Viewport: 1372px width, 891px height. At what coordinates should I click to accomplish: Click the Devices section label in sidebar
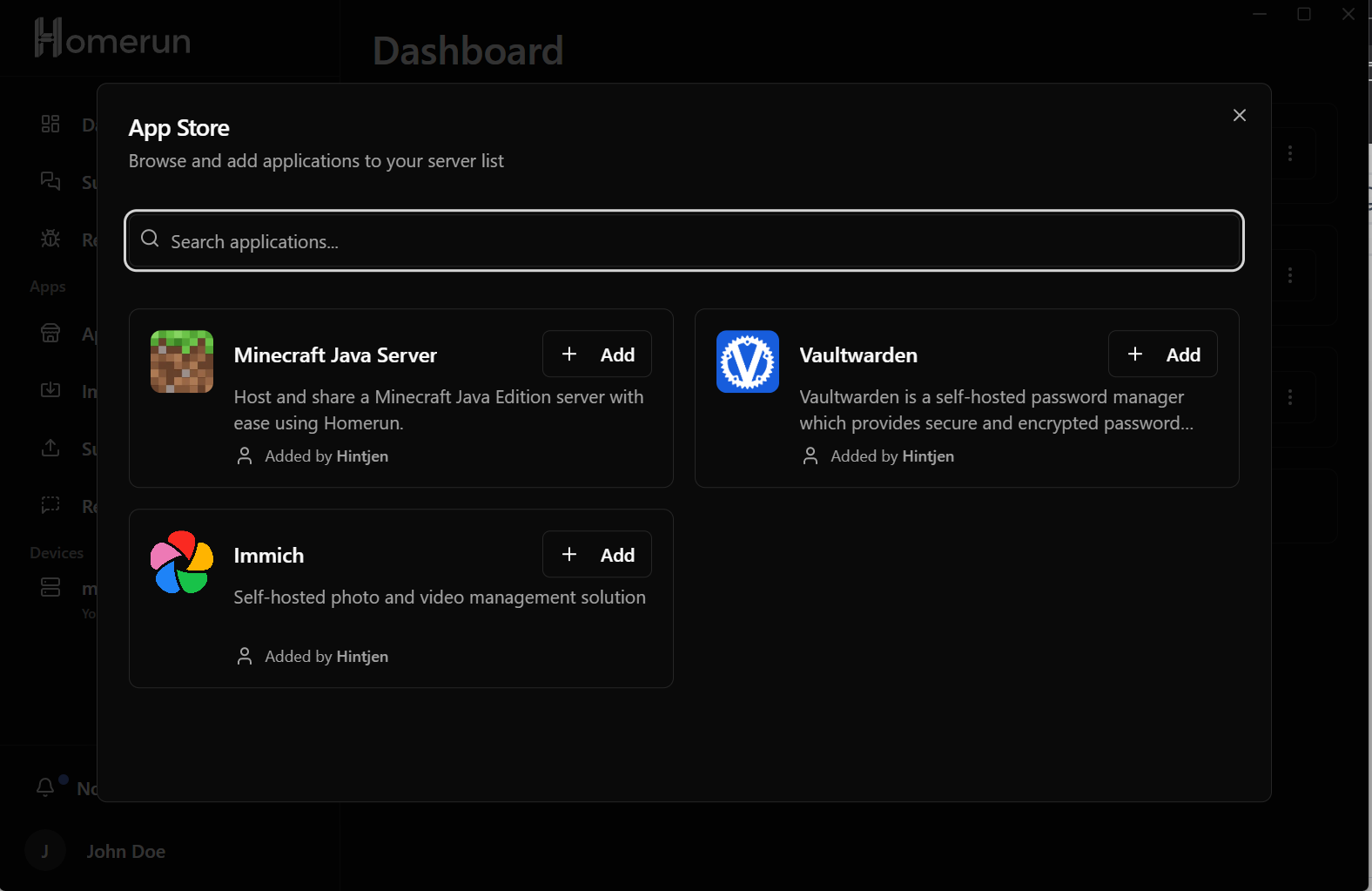(x=57, y=553)
